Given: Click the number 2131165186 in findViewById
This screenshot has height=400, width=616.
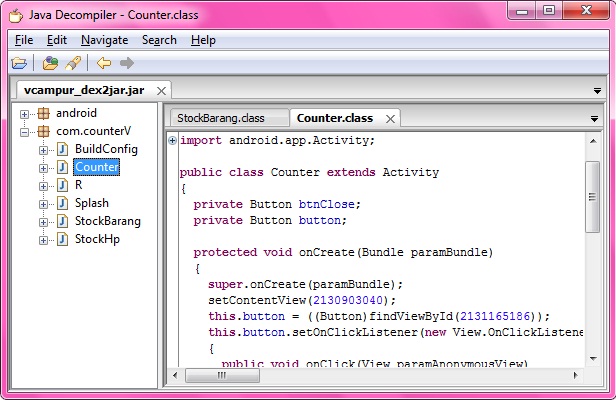Looking at the screenshot, I should pos(495,316).
